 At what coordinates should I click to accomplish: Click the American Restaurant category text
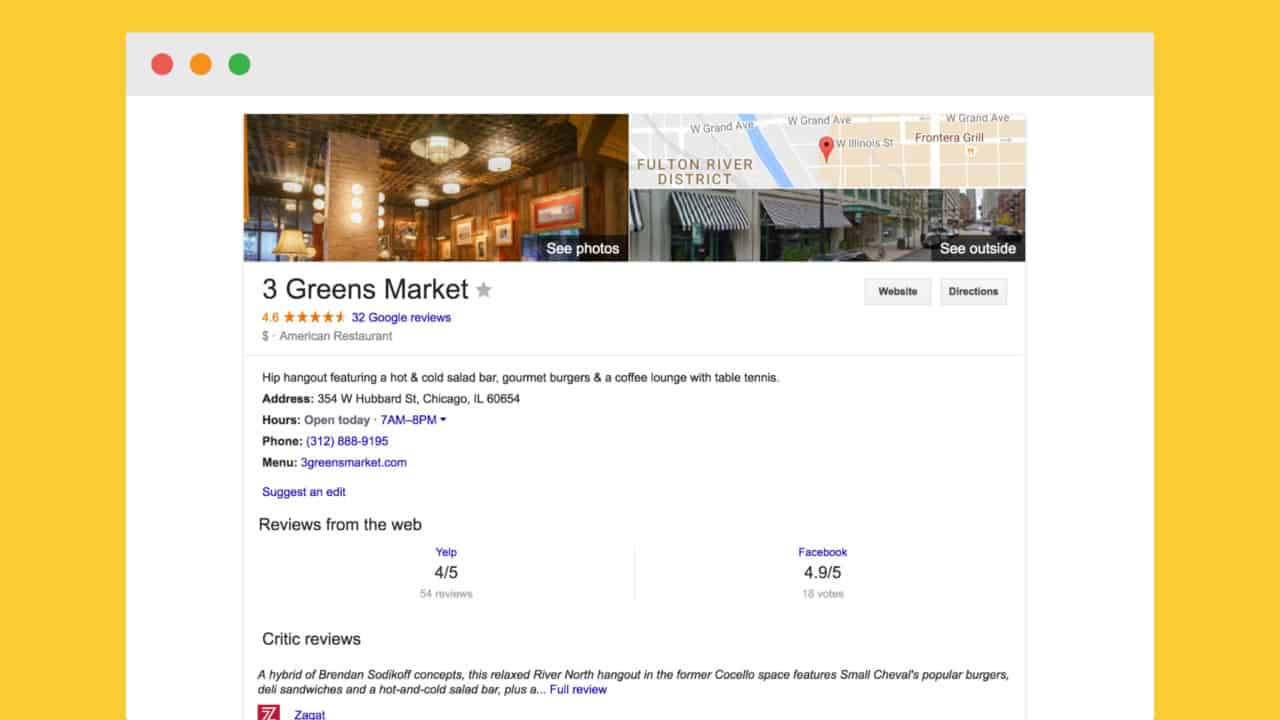(x=336, y=336)
